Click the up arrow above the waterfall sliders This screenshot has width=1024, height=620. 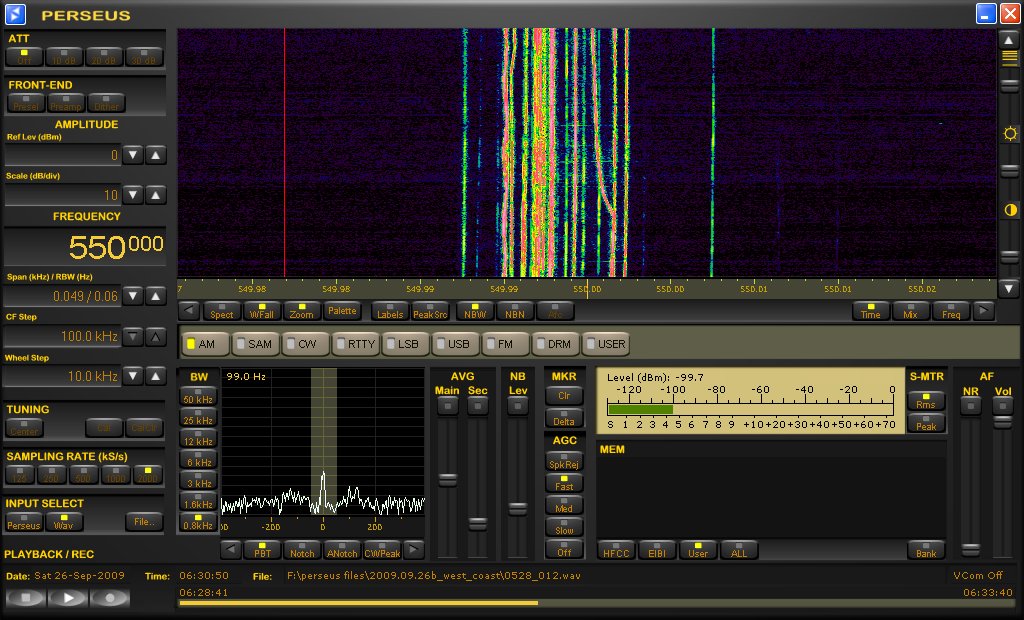[x=1009, y=40]
